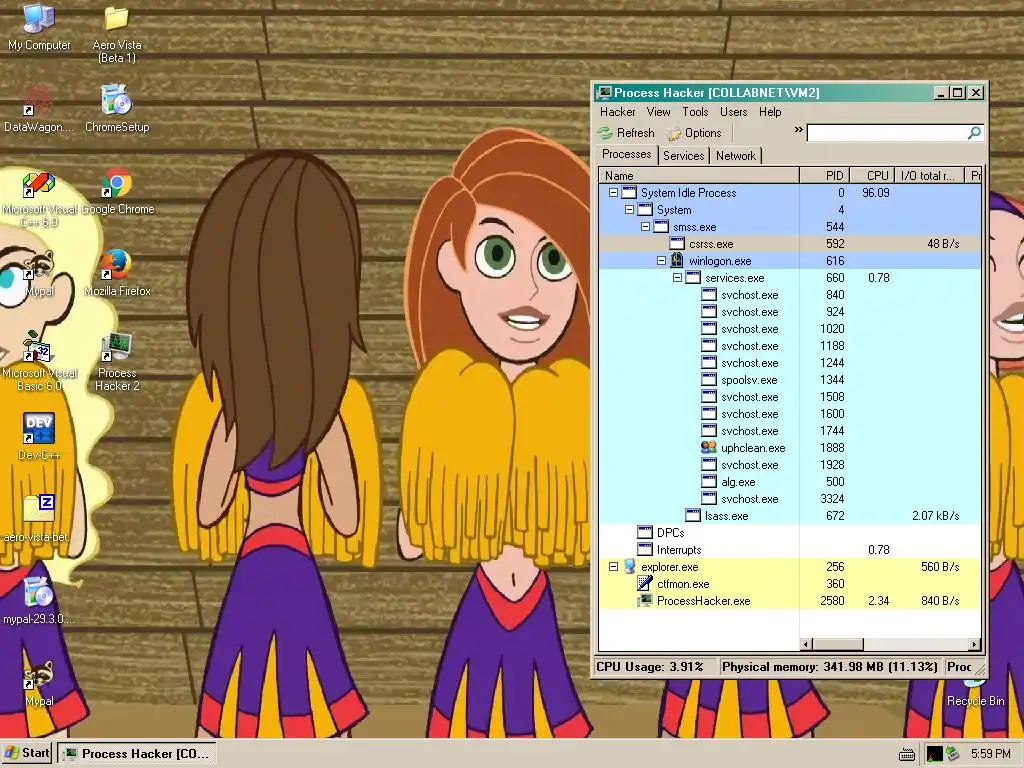Open the Options toolbar button
This screenshot has height=768, width=1024.
[694, 133]
